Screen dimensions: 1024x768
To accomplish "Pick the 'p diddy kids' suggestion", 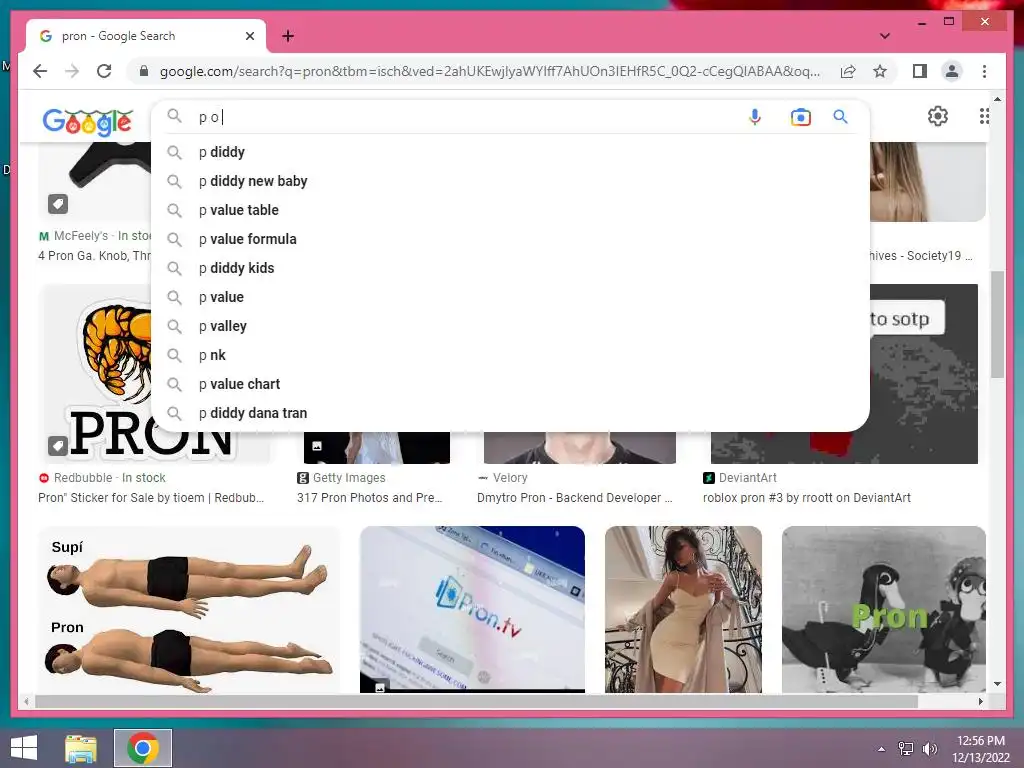I will tap(509, 268).
